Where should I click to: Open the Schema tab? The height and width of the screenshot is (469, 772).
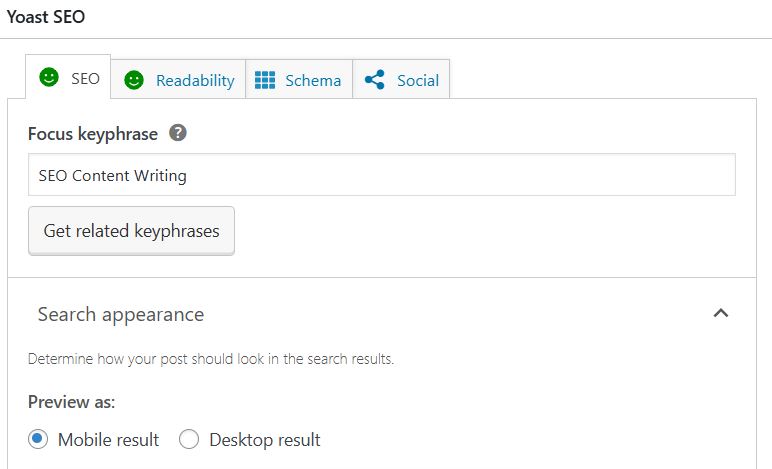[299, 79]
